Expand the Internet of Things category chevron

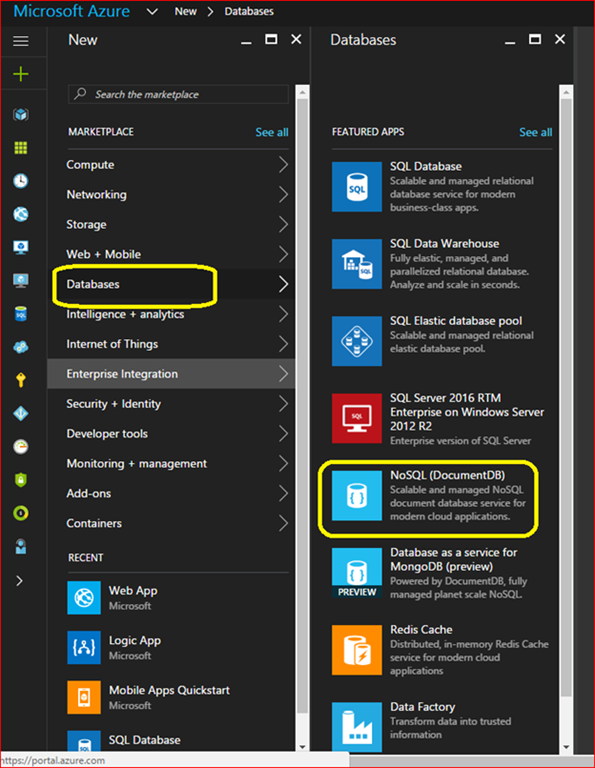click(x=283, y=344)
